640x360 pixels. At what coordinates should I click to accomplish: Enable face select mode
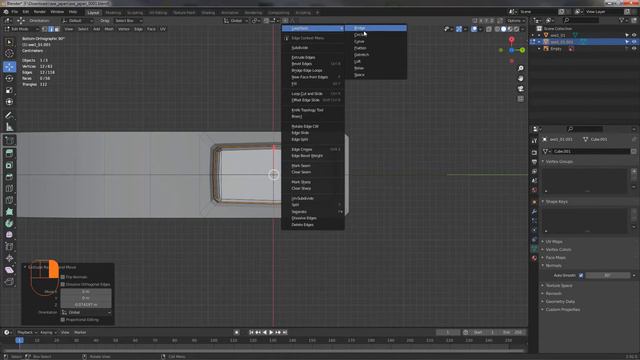click(x=57, y=29)
